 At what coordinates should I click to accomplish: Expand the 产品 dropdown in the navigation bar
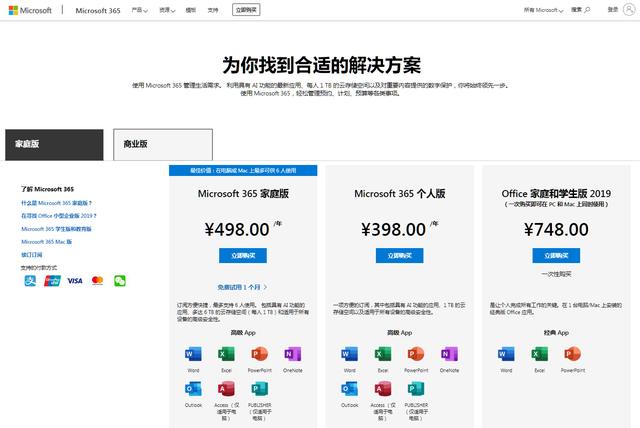coord(140,10)
